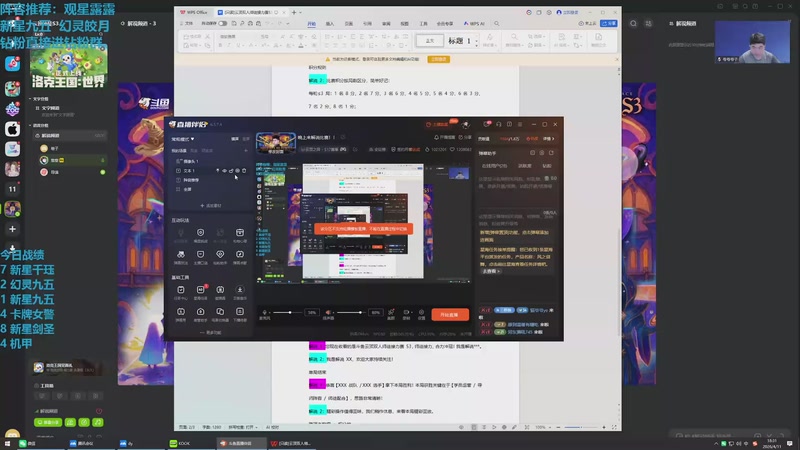800x450 pixels.
Task: Expand WPS style gallery arrows
Action: tap(477, 41)
